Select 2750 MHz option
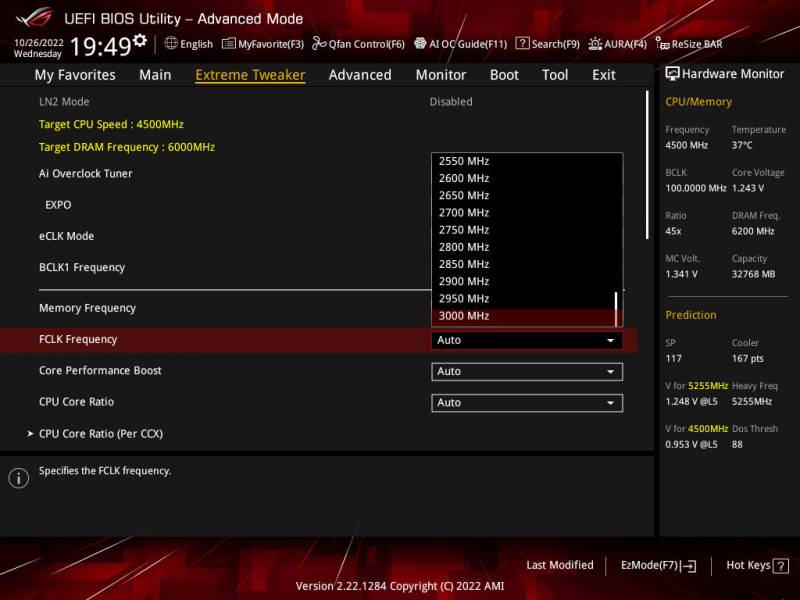This screenshot has height=600, width=800. (x=523, y=230)
